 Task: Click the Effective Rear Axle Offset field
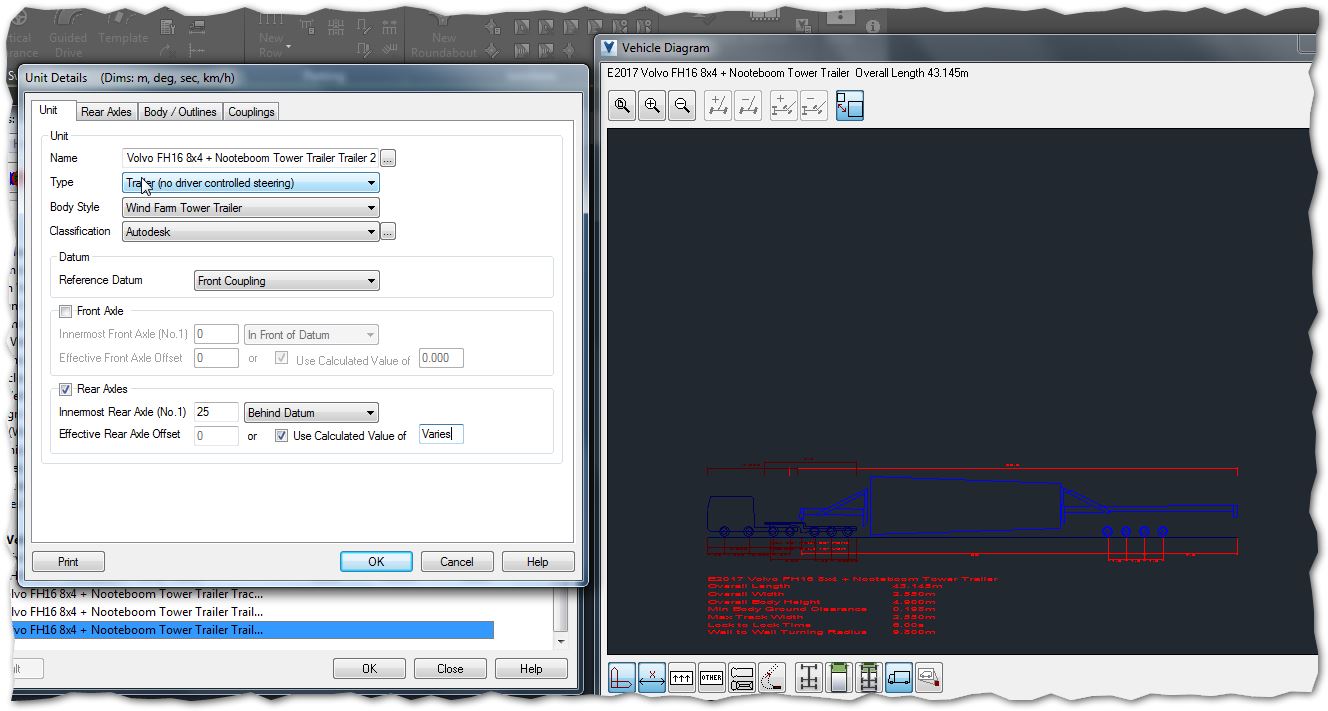click(x=216, y=436)
